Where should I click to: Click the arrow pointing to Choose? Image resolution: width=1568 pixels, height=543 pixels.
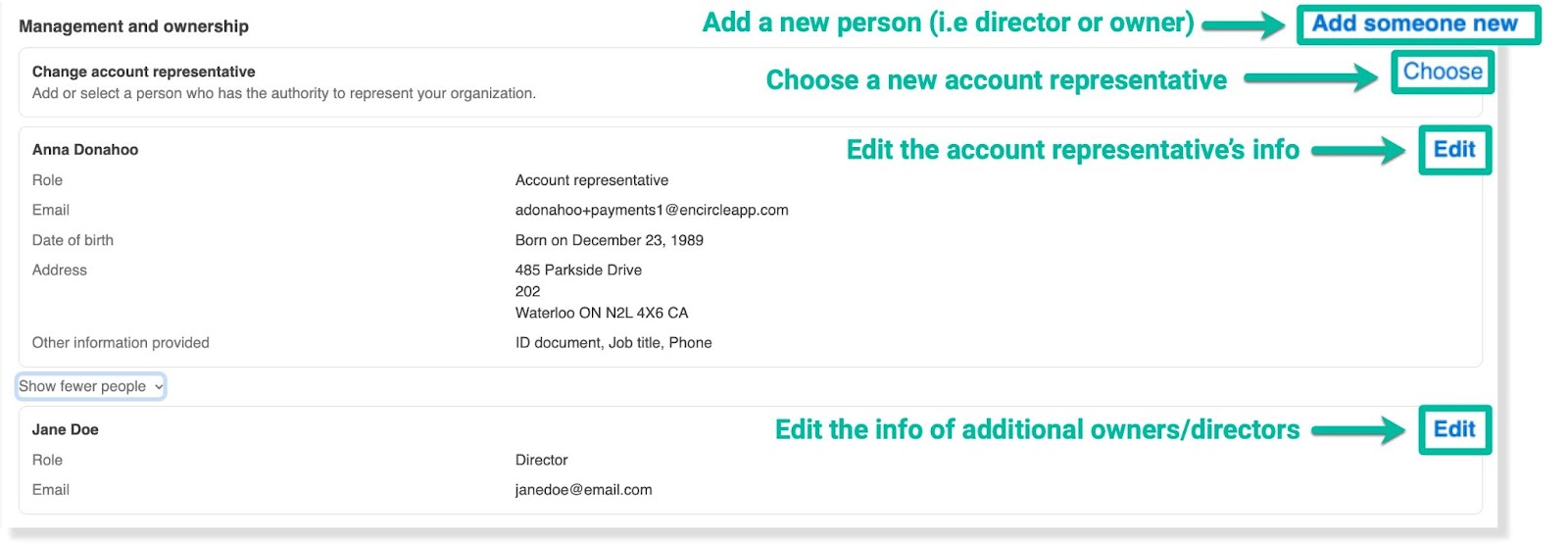pyautogui.click(x=1310, y=77)
